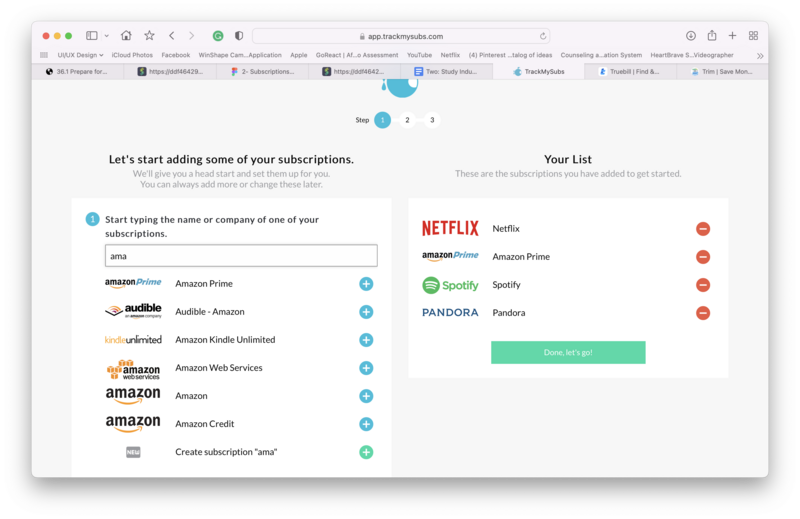Image resolution: width=800 pixels, height=519 pixels.
Task: Switch to the "36.1 Prepare for..." tab
Action: 78,71
